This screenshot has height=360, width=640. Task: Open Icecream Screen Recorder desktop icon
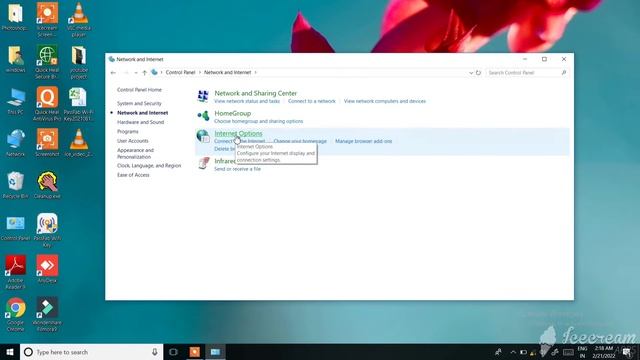(x=47, y=20)
